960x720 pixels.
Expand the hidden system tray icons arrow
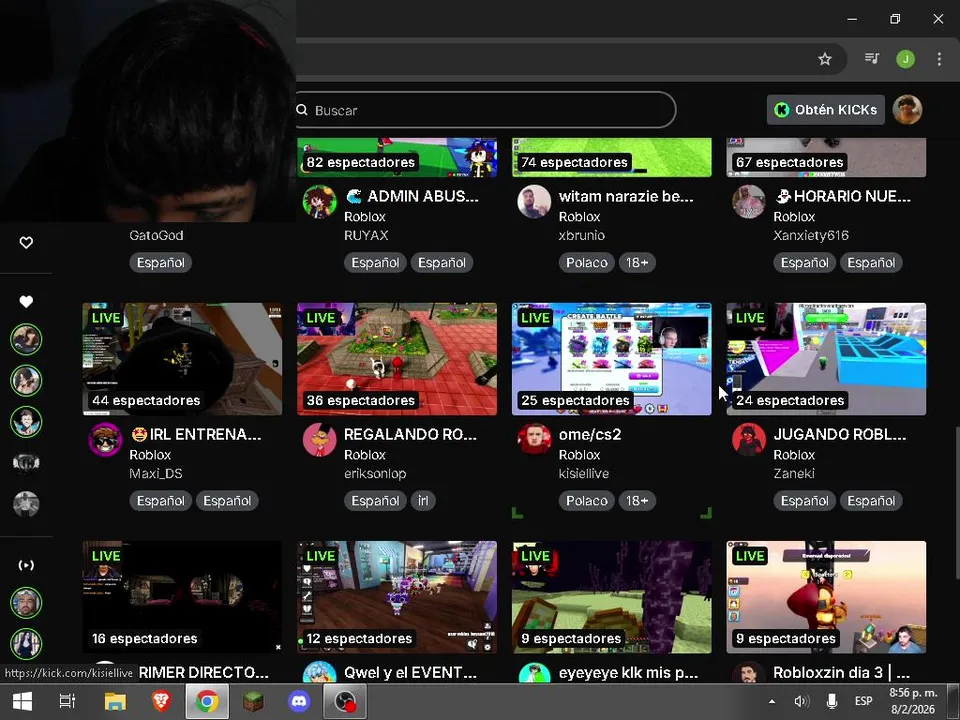coord(772,702)
